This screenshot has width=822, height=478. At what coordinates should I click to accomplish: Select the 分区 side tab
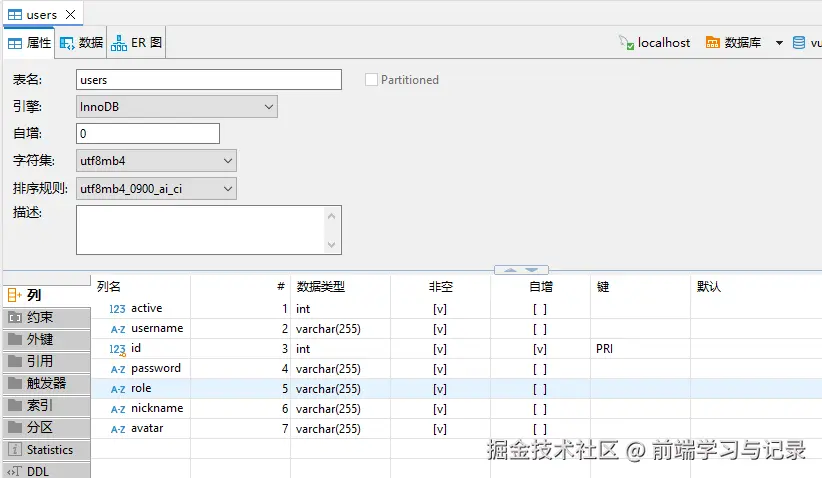tap(47, 427)
